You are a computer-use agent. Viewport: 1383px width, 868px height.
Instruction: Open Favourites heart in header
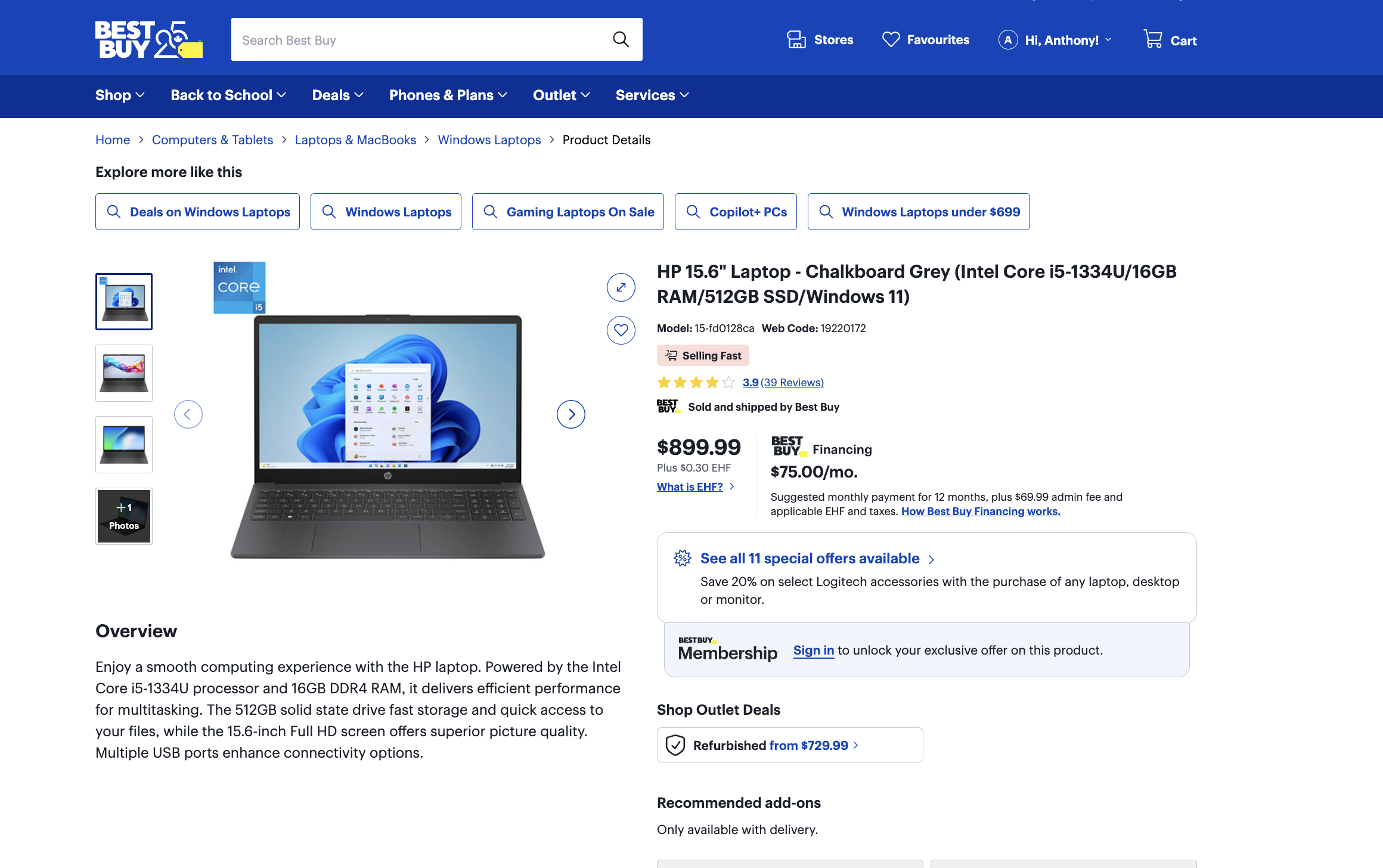coord(891,39)
